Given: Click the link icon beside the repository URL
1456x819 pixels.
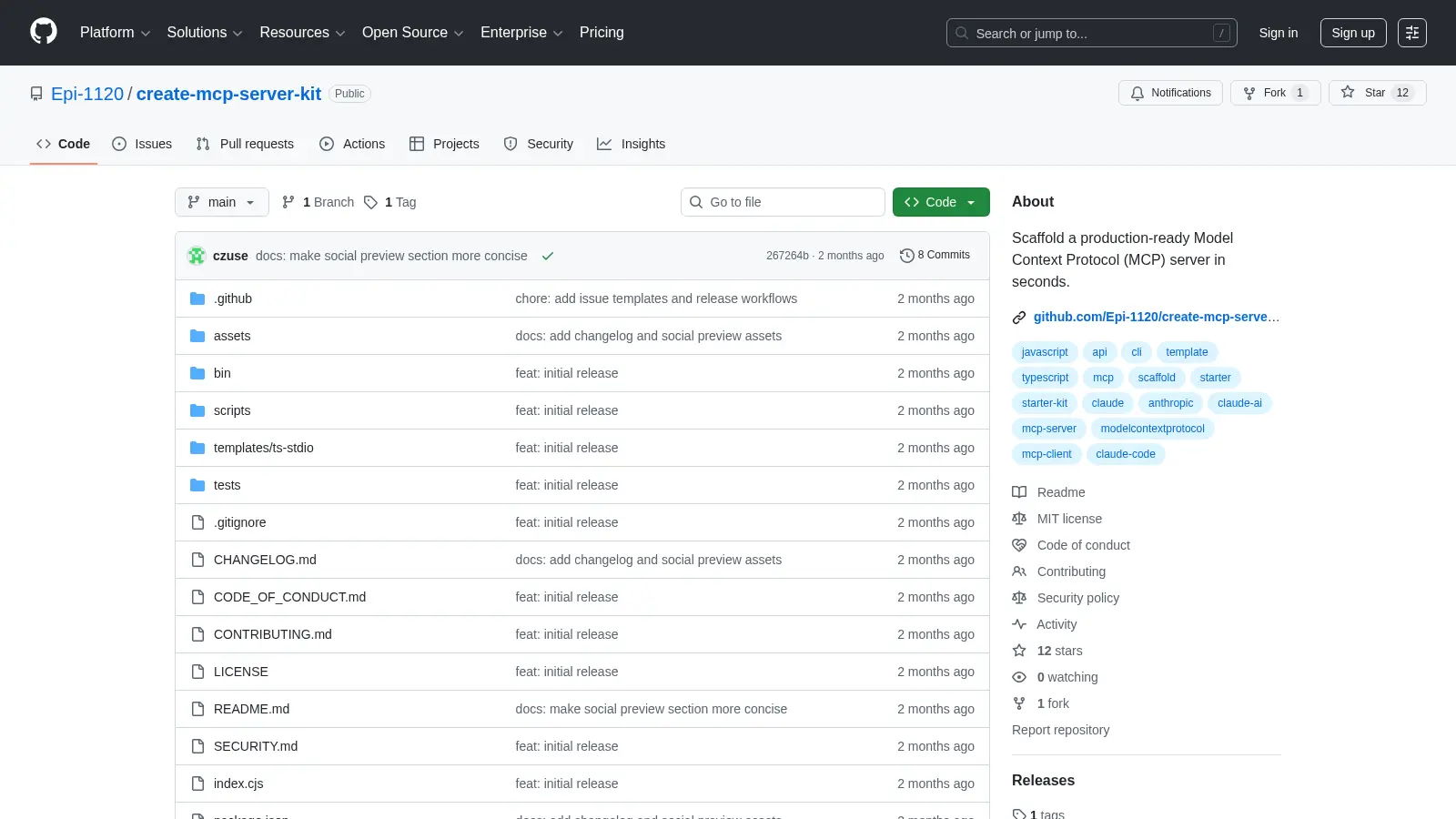Looking at the screenshot, I should click(1019, 318).
